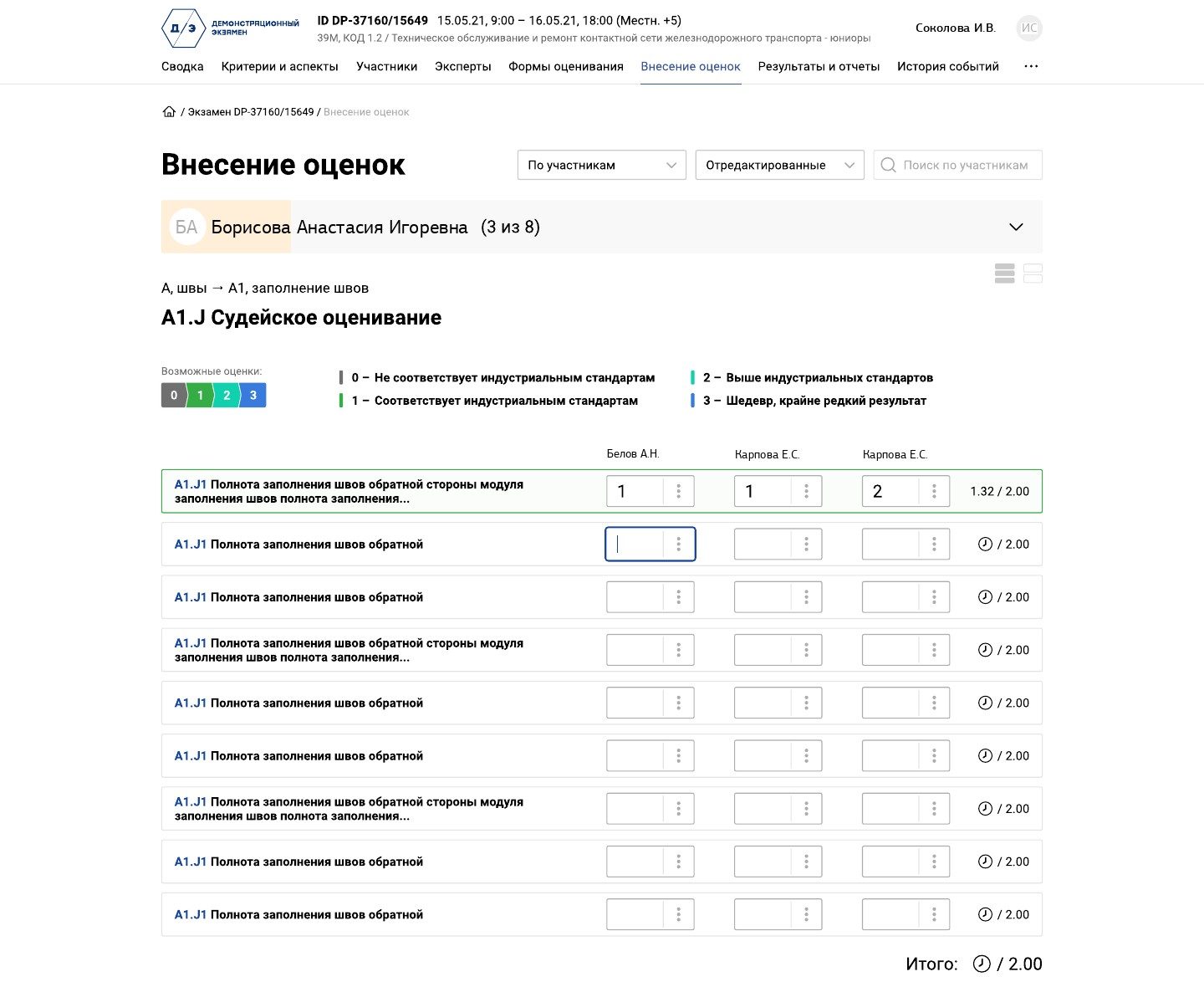This screenshot has width=1204, height=987.
Task: Click the Соколова И.В. user name
Action: (956, 28)
